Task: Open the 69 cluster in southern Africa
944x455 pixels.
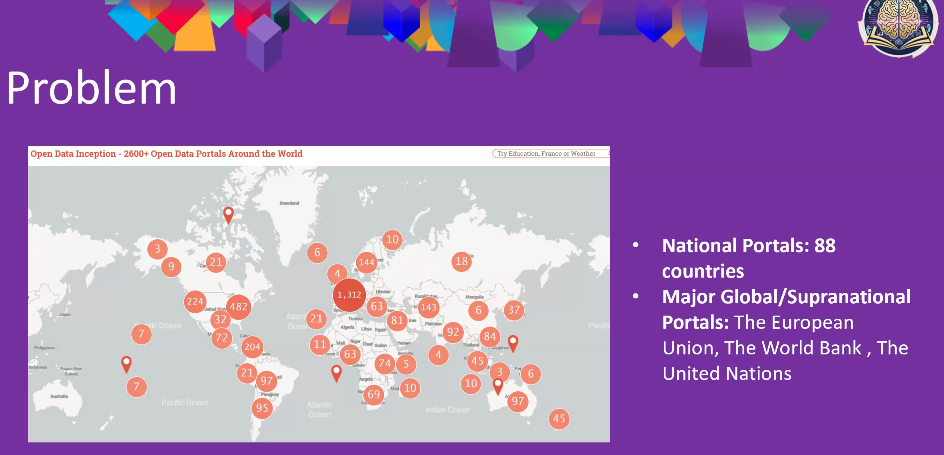Action: coord(374,394)
